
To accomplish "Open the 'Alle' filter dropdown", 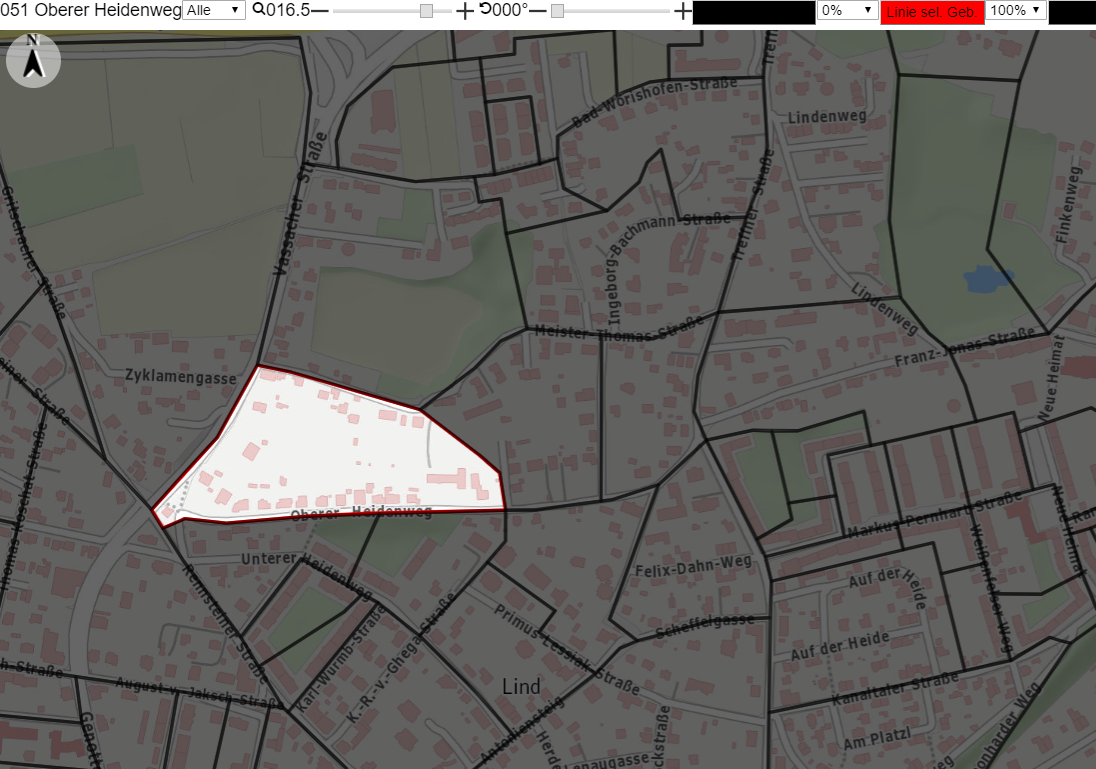I will (214, 10).
